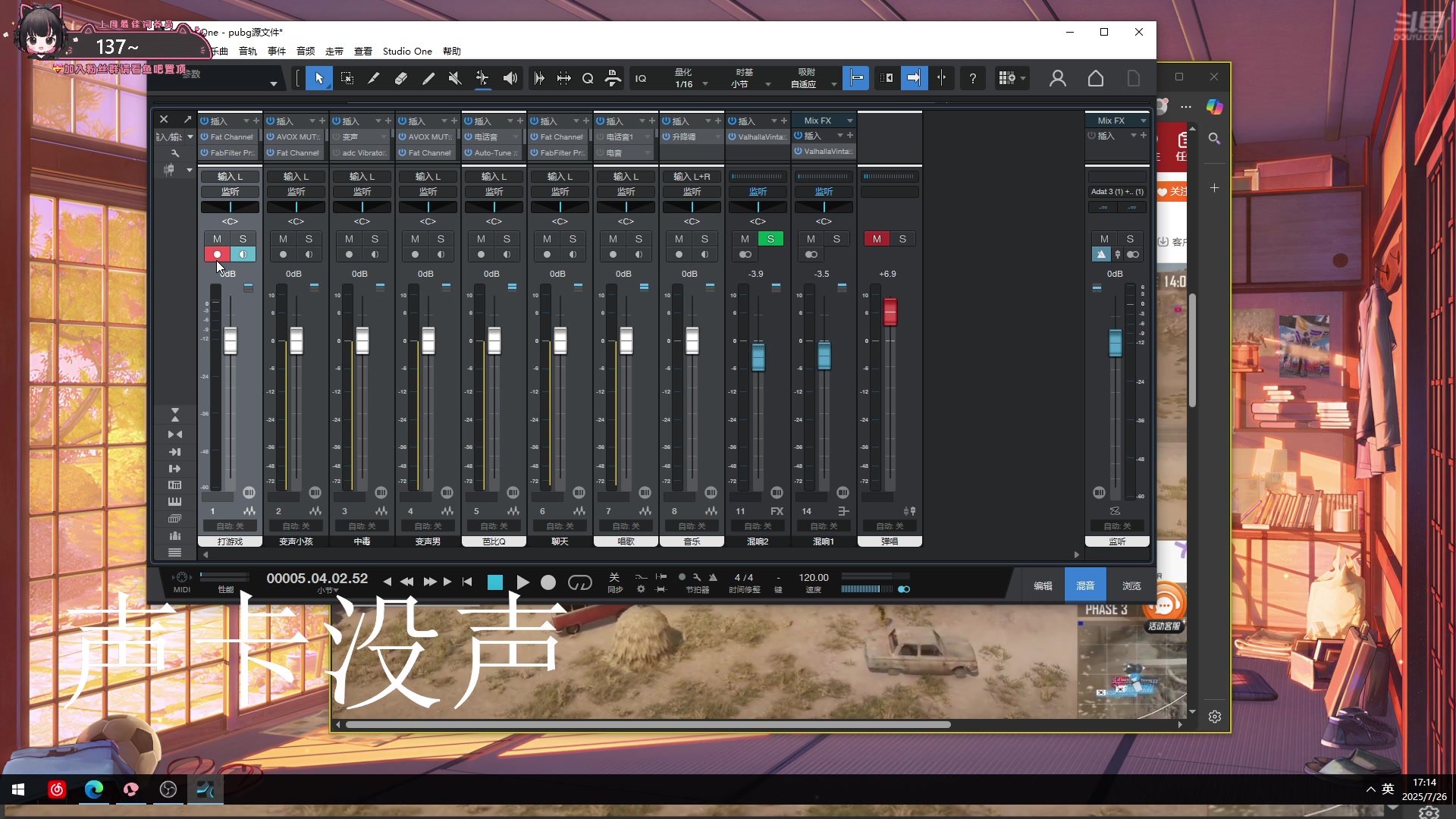Select the Mute tool
Image resolution: width=1456 pixels, height=819 pixels.
[x=455, y=78]
